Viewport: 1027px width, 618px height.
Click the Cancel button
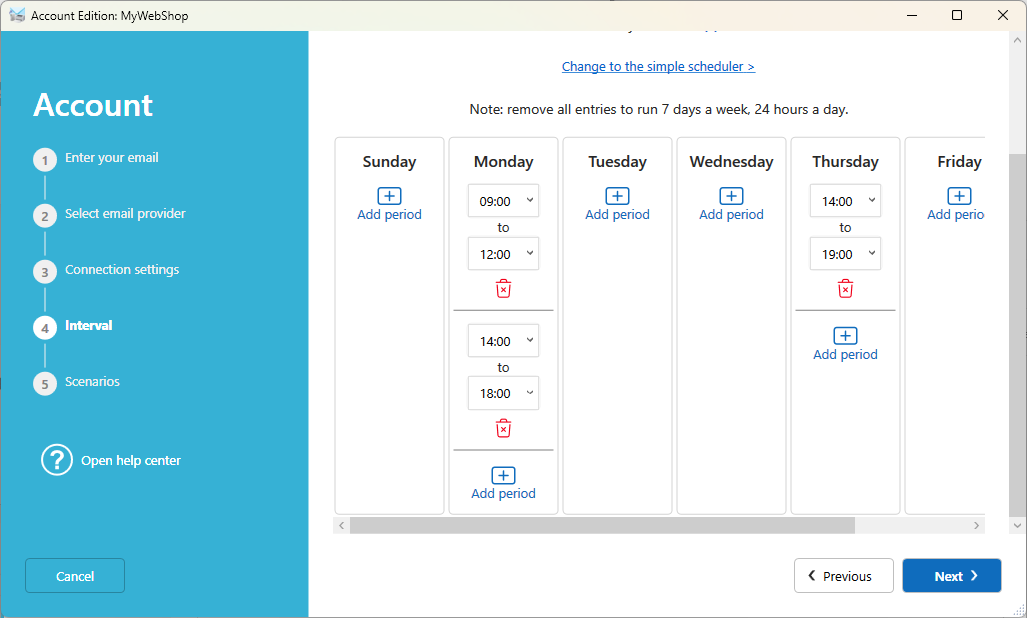tap(75, 575)
